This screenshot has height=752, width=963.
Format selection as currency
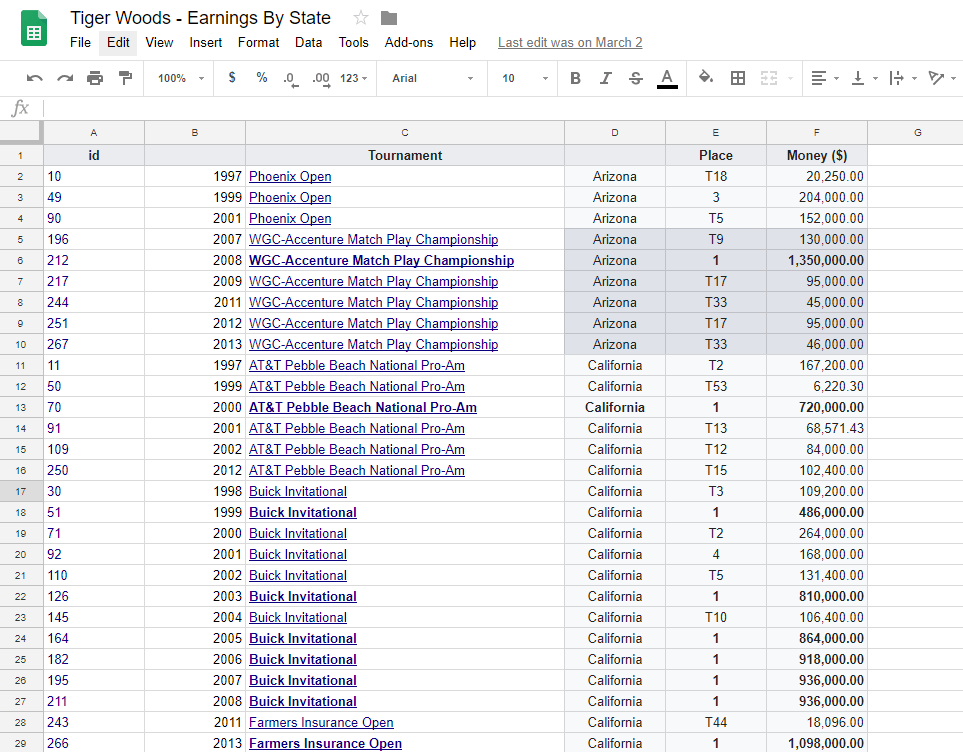[x=232, y=77]
